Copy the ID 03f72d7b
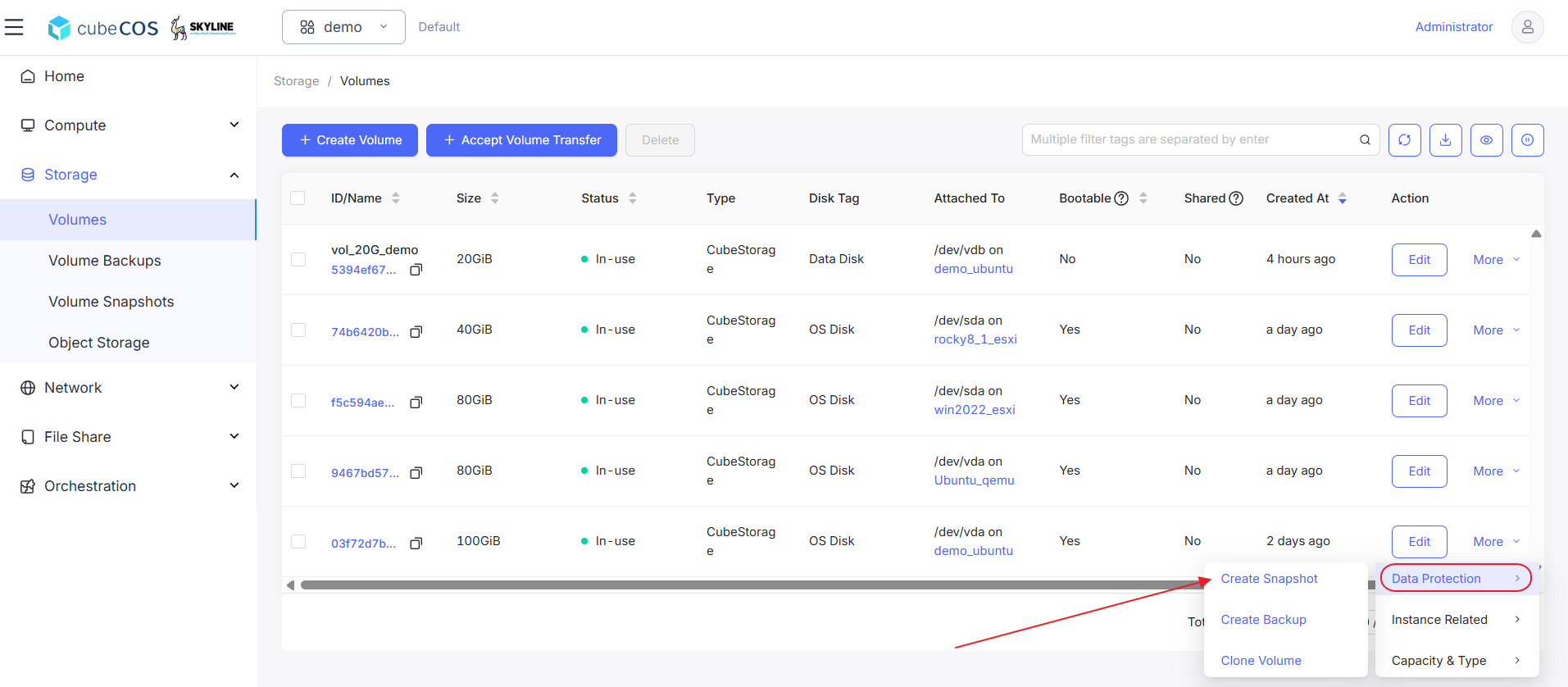 coord(416,544)
